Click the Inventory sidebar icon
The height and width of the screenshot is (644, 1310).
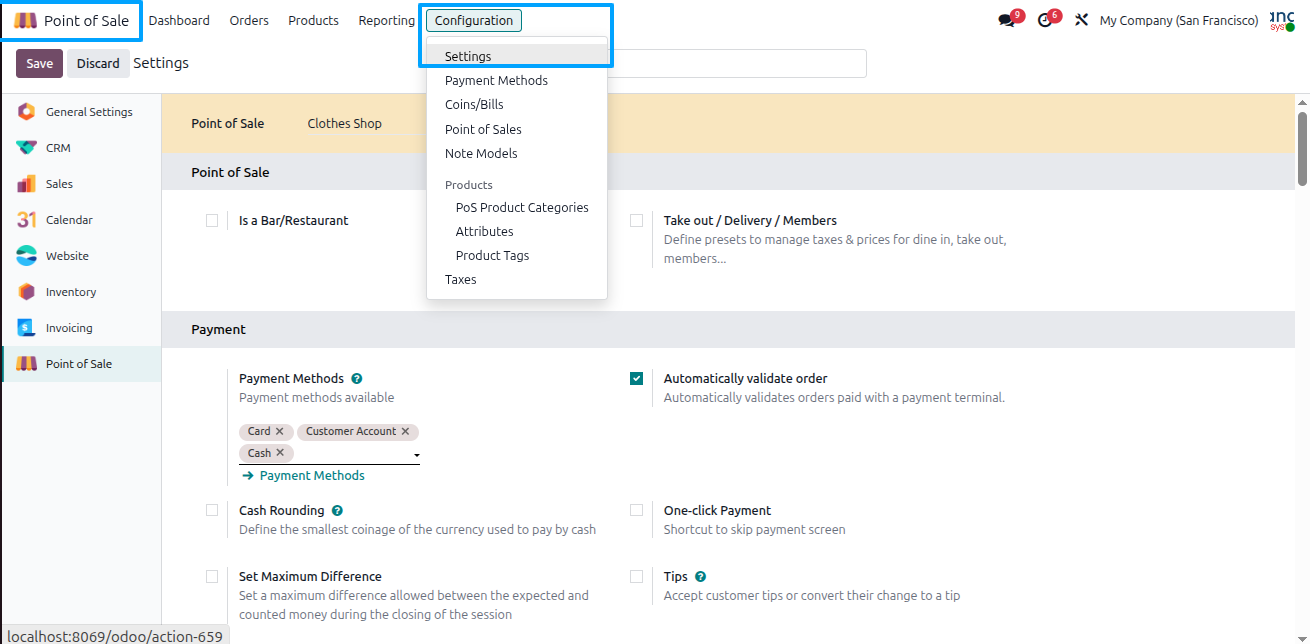(x=27, y=292)
